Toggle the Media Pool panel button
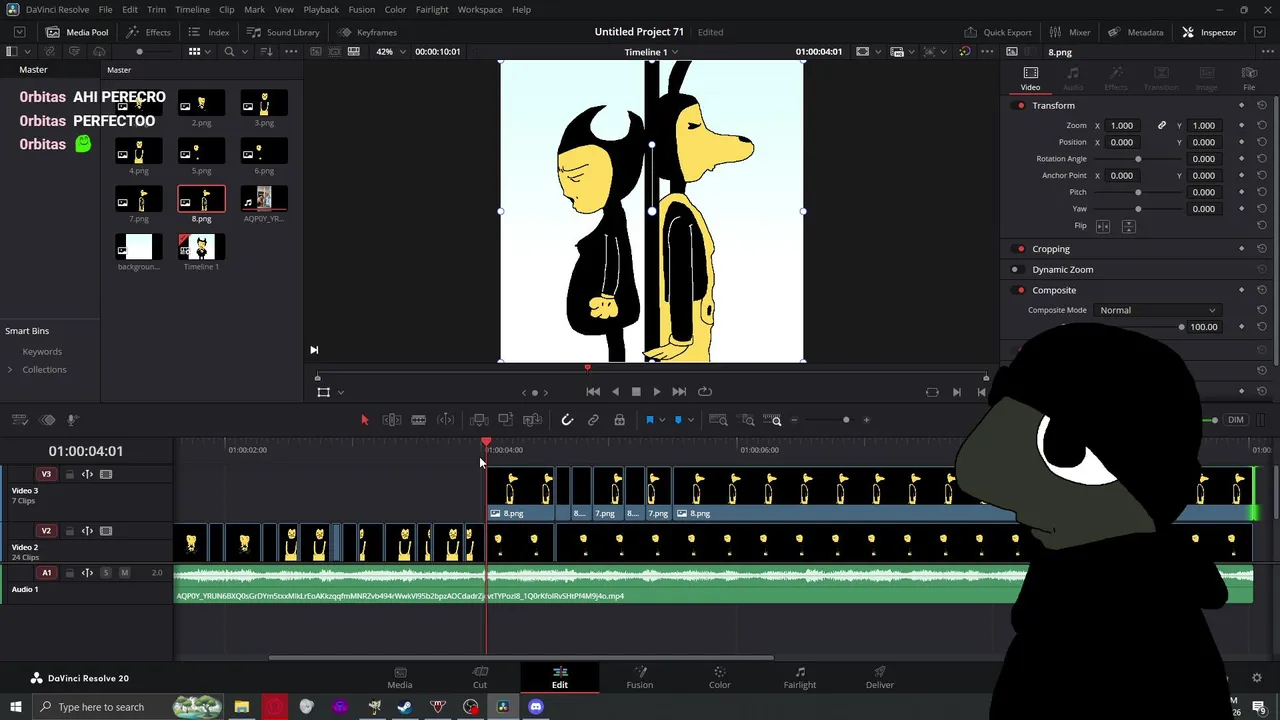This screenshot has height=720, width=1280. 77,32
